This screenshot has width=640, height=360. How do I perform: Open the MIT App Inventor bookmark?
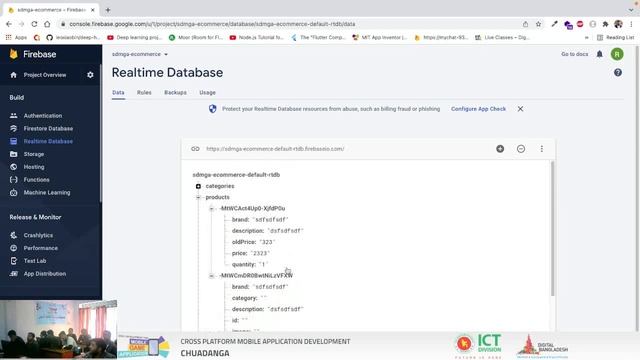click(x=380, y=37)
